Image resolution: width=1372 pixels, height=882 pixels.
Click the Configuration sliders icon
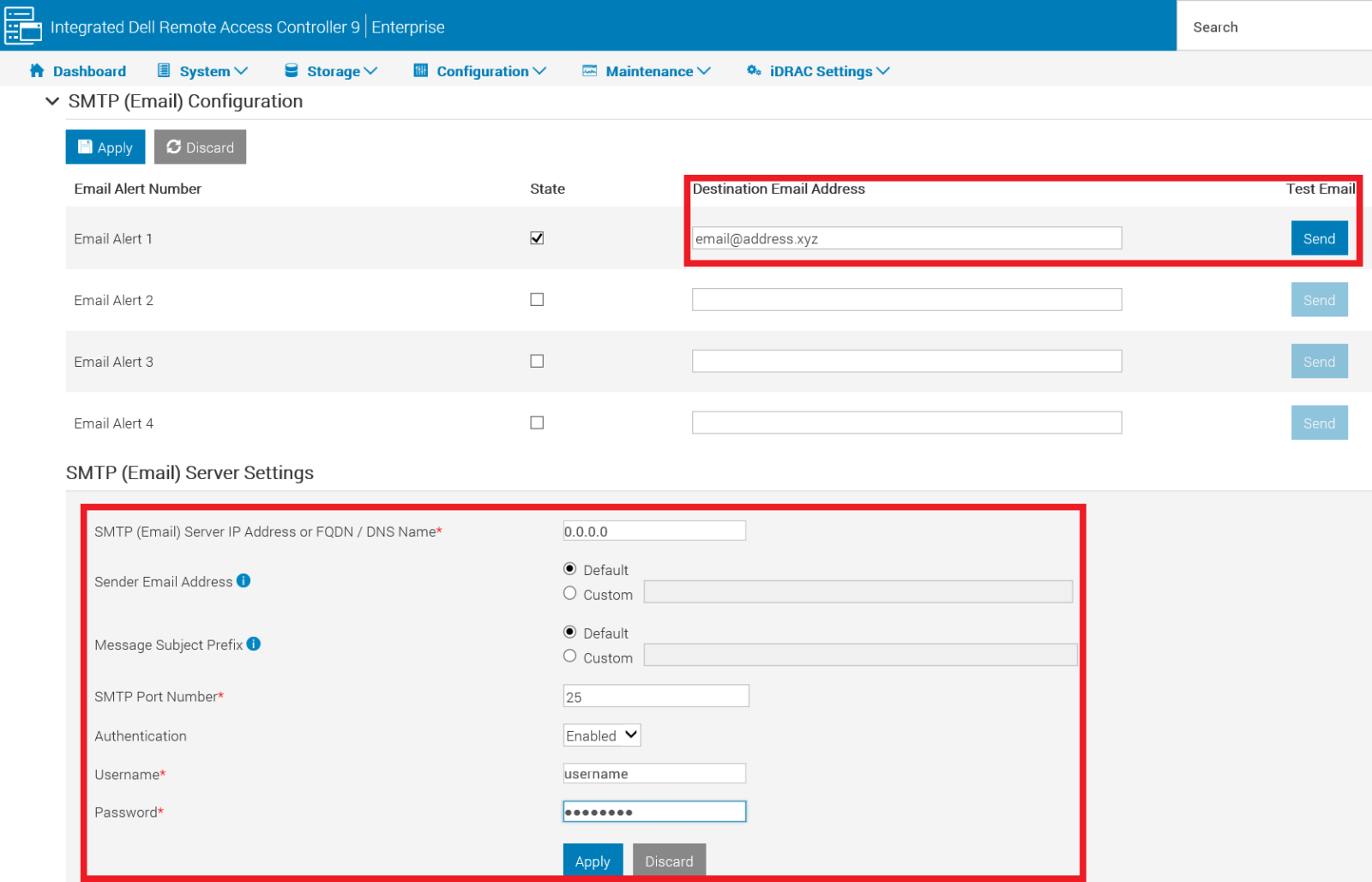pyautogui.click(x=420, y=71)
